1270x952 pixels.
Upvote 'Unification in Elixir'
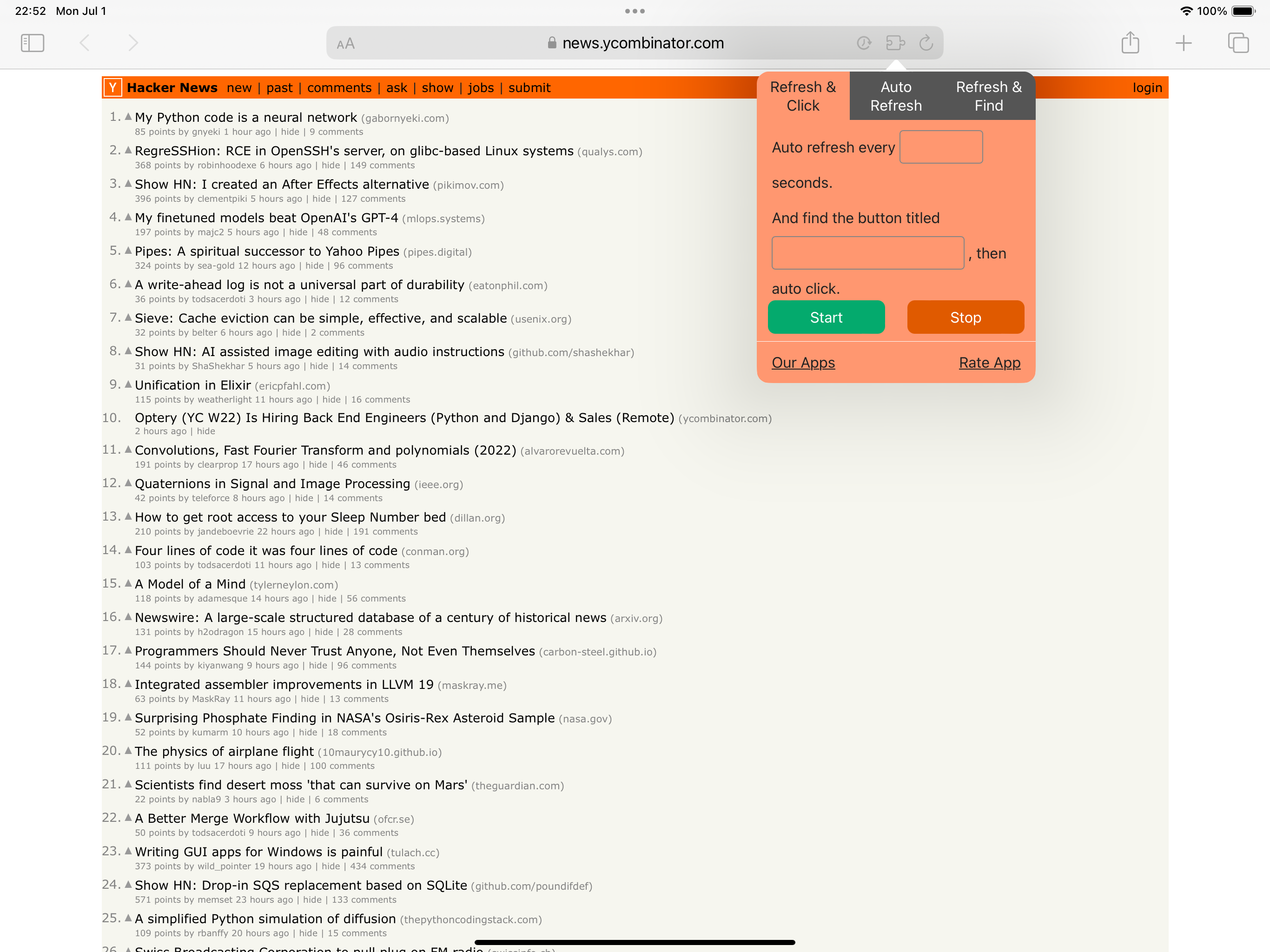pyautogui.click(x=128, y=384)
